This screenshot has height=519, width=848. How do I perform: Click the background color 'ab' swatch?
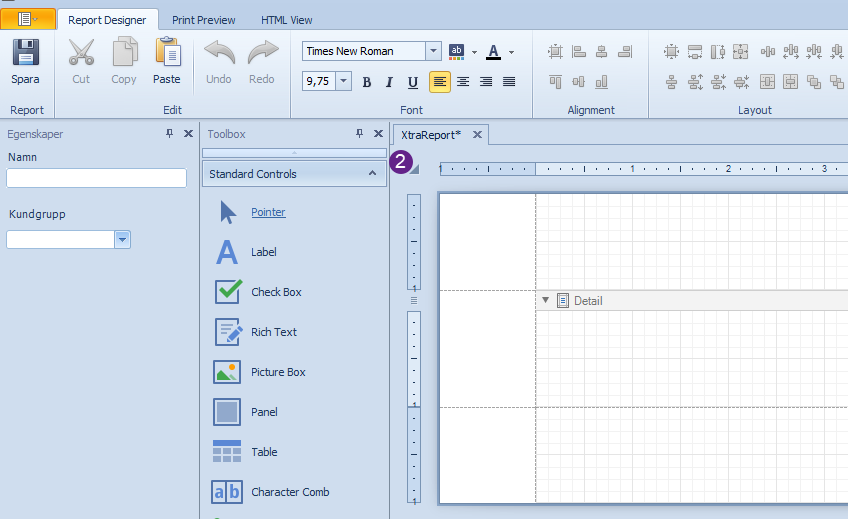(x=456, y=52)
